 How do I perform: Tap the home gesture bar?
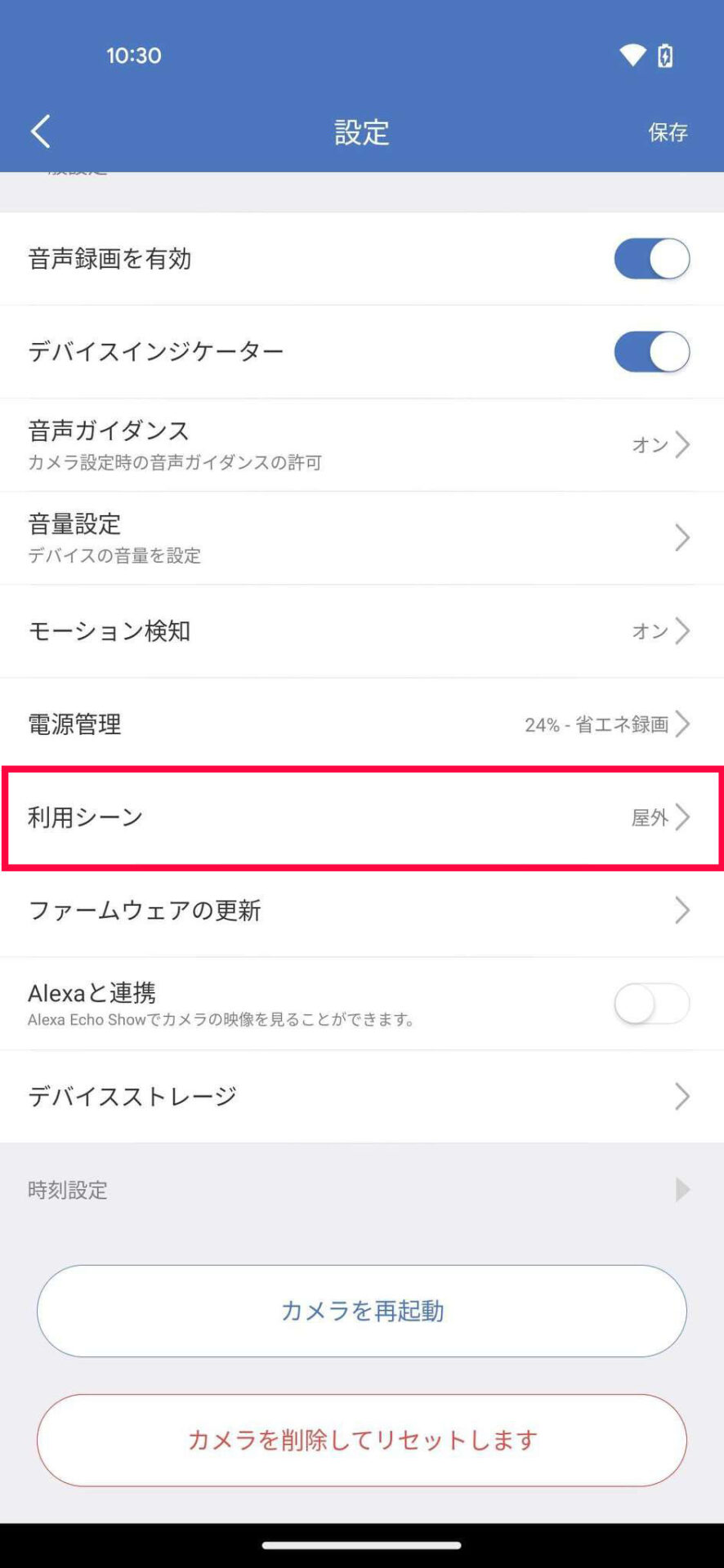tap(361, 1545)
